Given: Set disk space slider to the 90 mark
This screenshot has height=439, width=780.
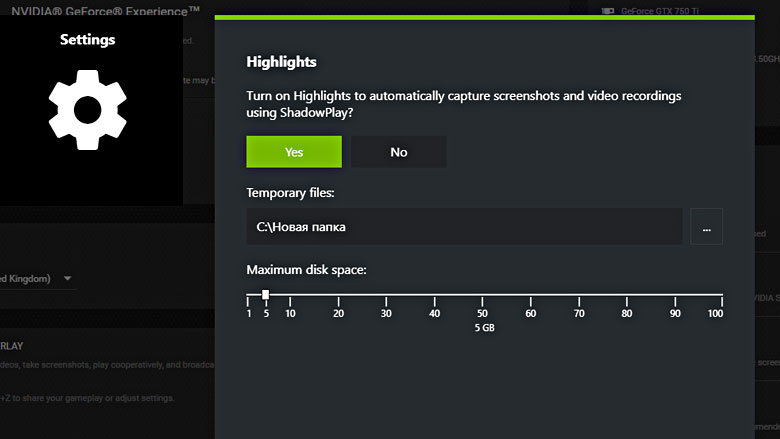Looking at the screenshot, I should pos(675,295).
